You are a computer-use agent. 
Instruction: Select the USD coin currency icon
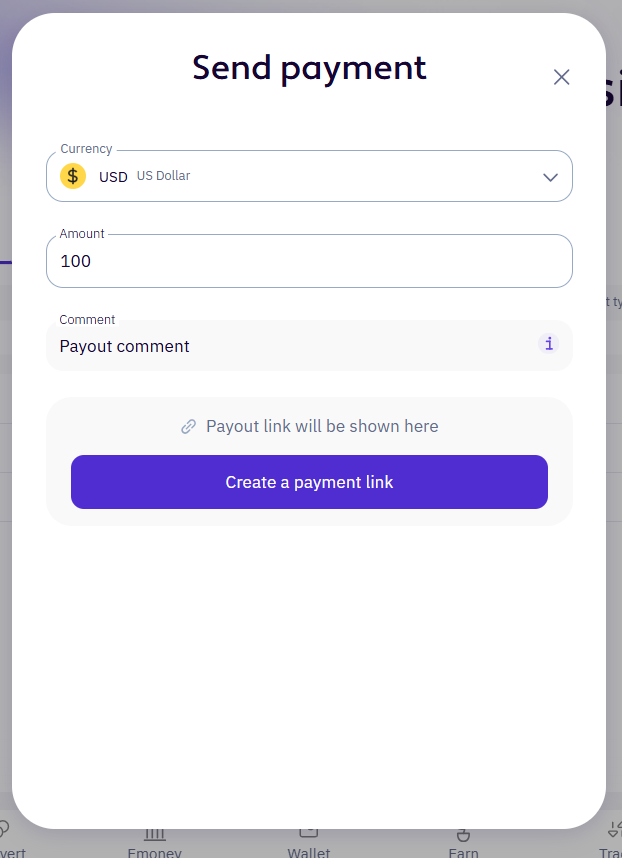pos(72,176)
